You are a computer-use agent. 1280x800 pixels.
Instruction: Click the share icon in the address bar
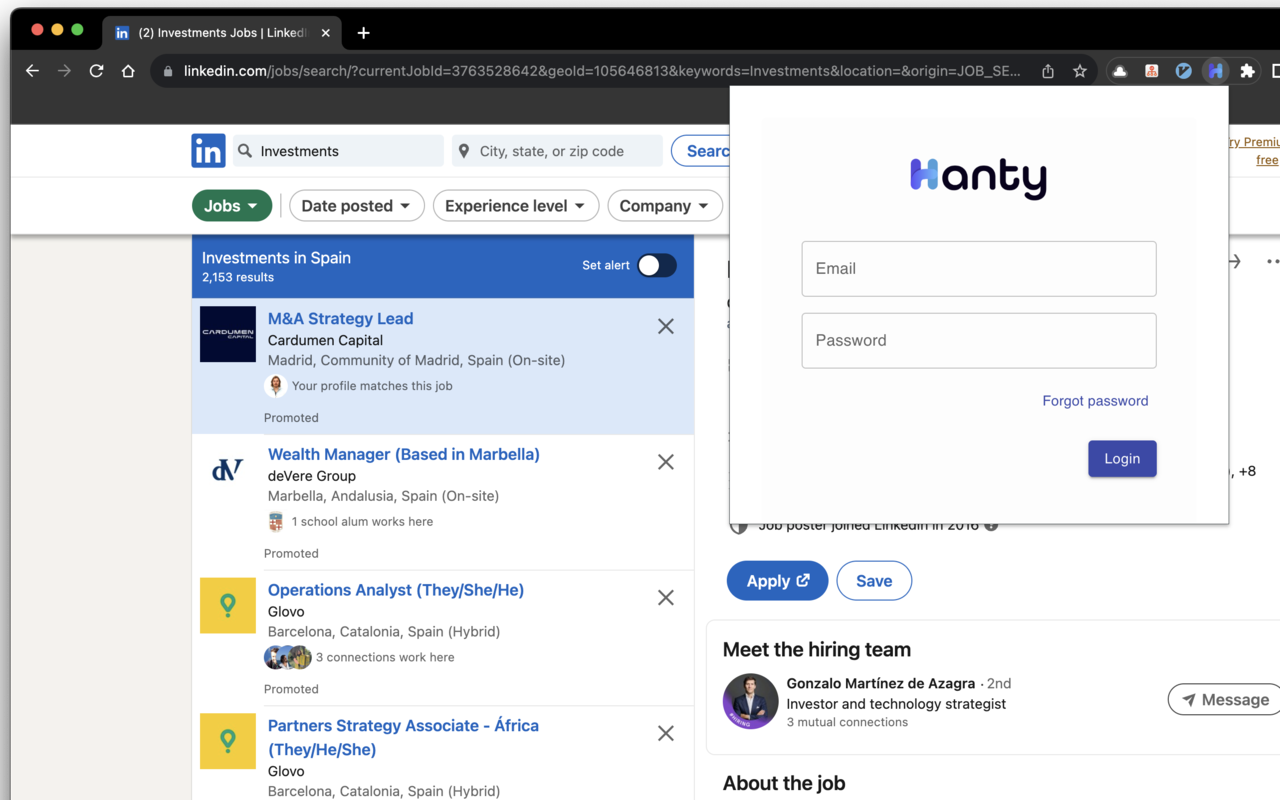(x=1047, y=71)
